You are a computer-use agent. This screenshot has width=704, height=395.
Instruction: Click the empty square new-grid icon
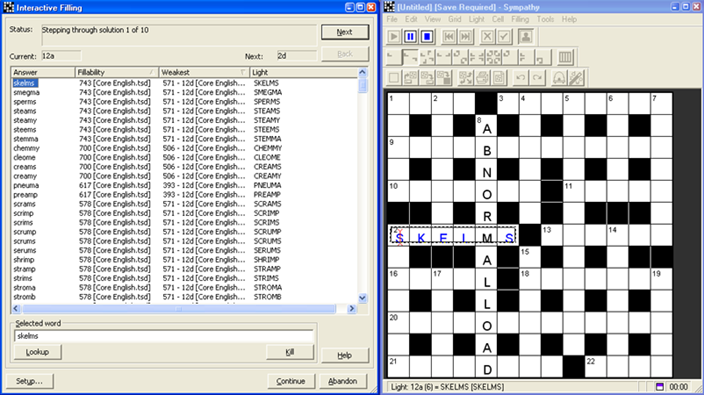(394, 78)
